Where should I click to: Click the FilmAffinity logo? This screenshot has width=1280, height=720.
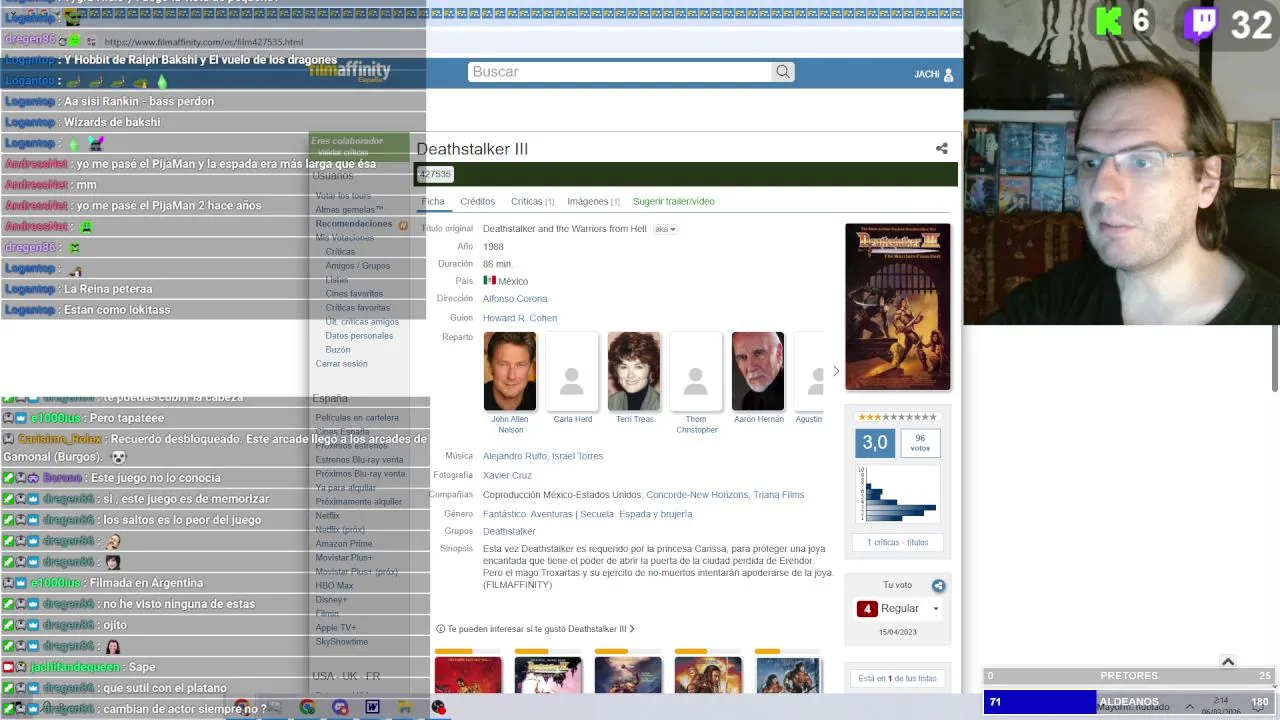(350, 71)
